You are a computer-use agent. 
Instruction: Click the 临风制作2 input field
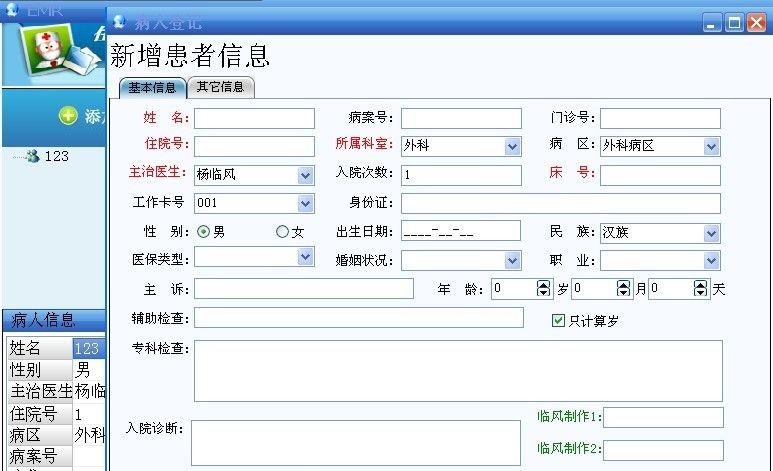pos(664,450)
